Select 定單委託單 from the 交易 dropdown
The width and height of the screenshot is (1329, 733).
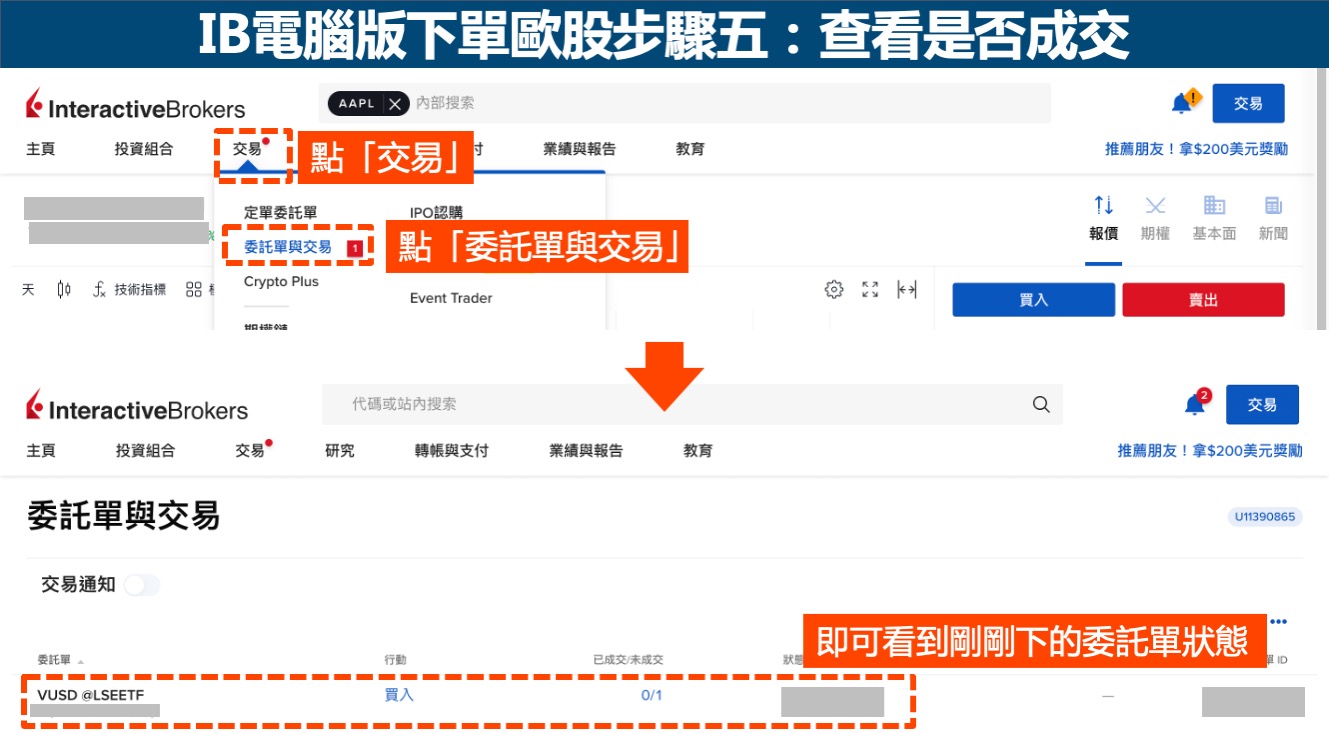280,212
